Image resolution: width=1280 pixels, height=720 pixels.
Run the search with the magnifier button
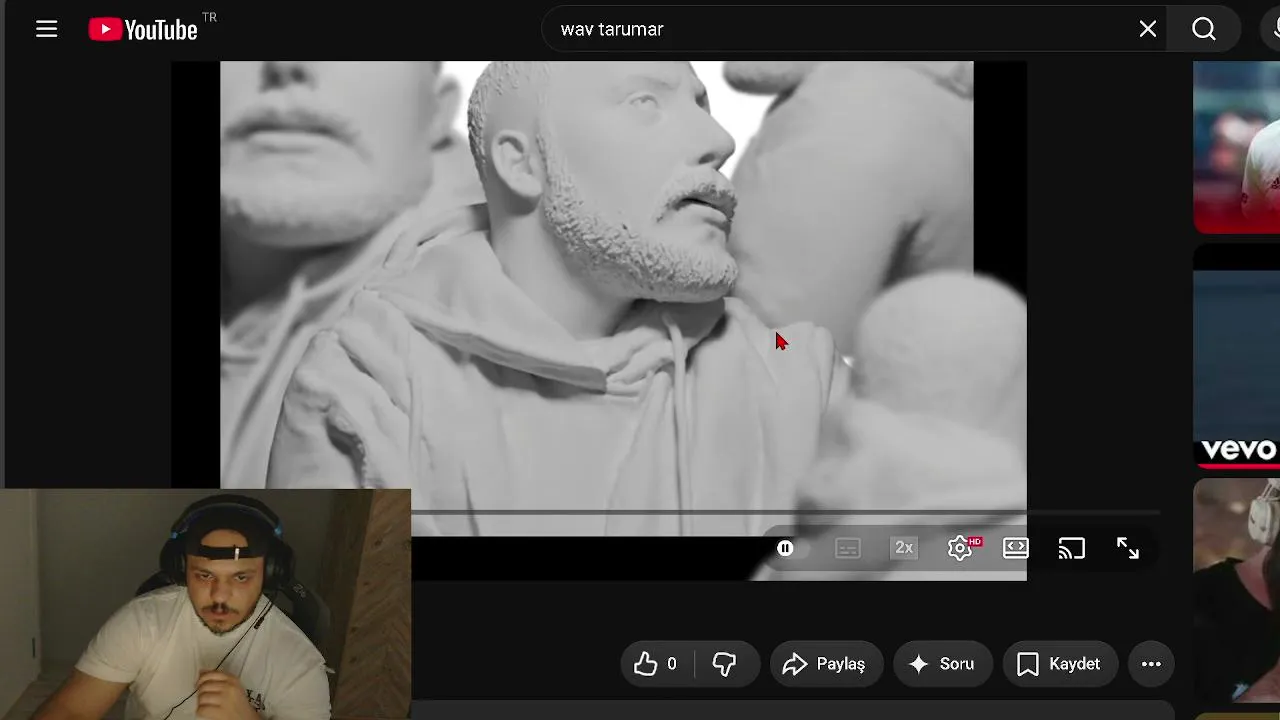pyautogui.click(x=1204, y=29)
